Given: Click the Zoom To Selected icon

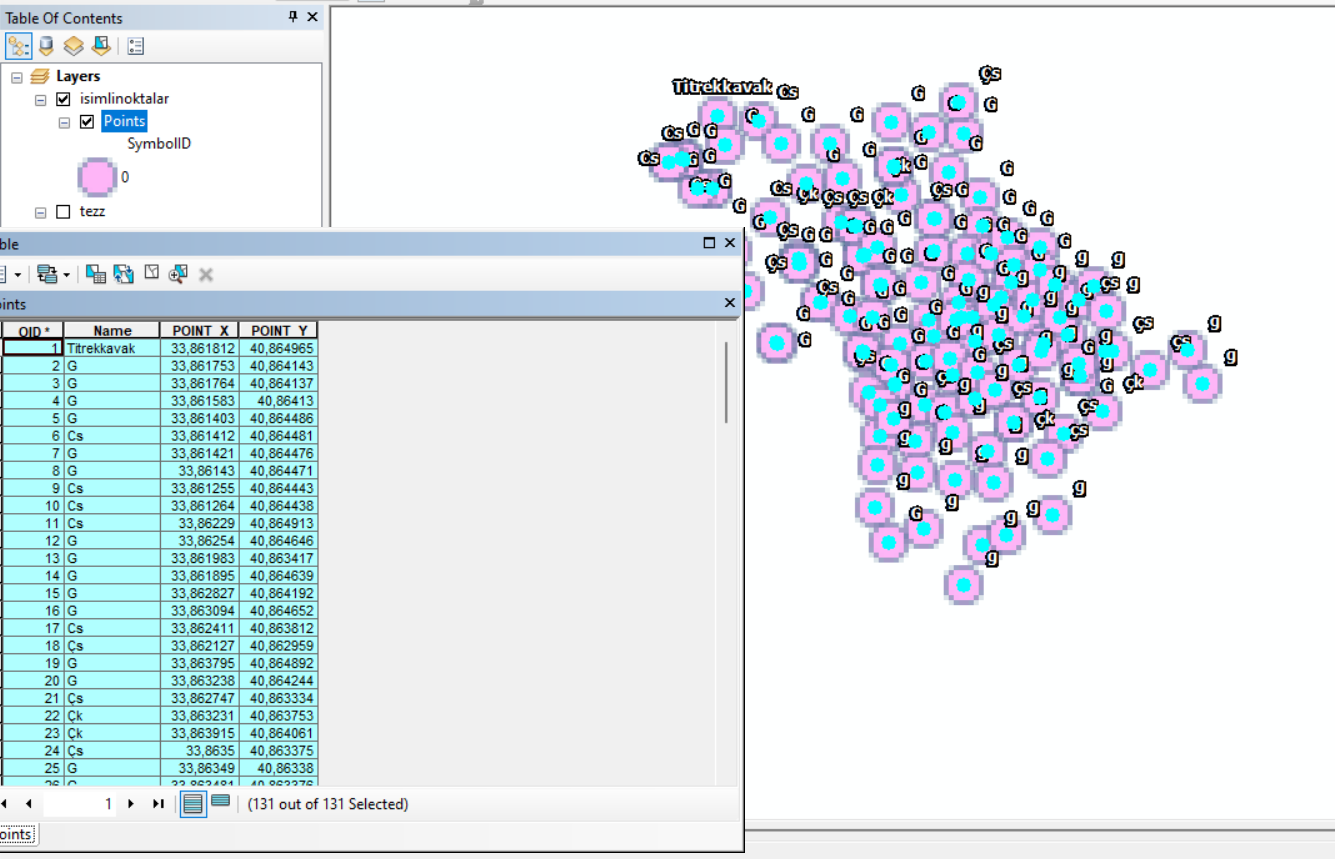Looking at the screenshot, I should tap(178, 273).
